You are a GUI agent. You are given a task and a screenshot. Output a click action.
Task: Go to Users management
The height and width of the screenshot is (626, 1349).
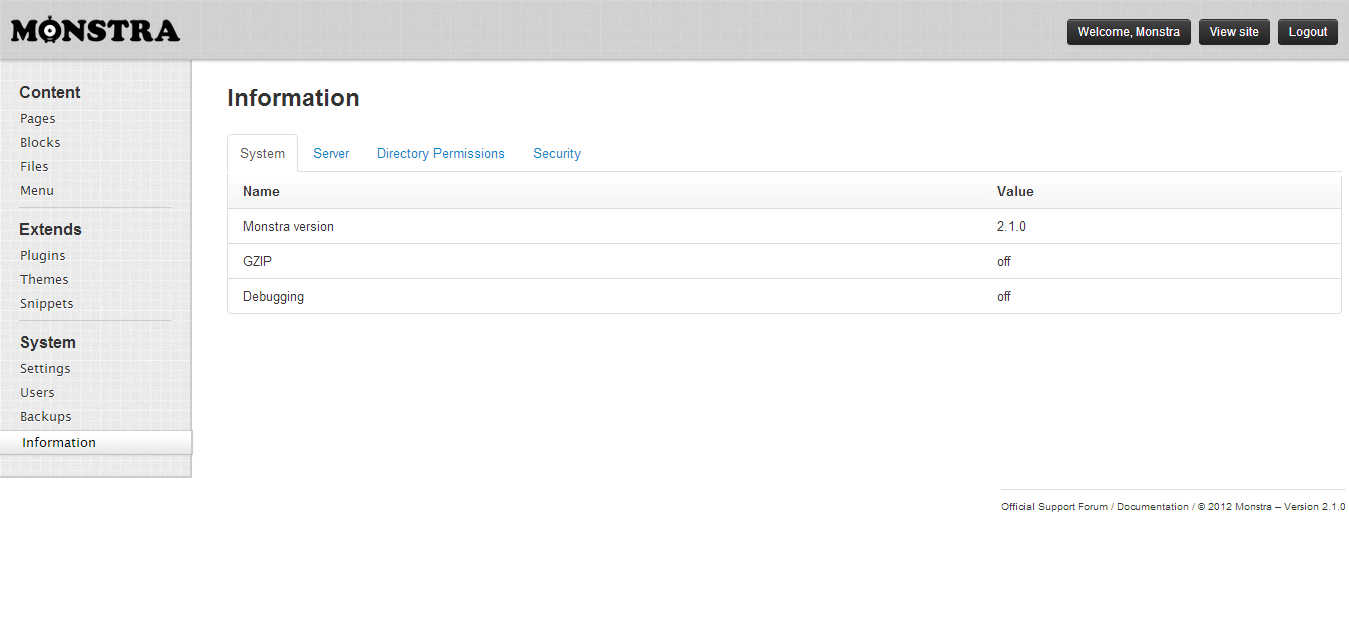pos(37,393)
